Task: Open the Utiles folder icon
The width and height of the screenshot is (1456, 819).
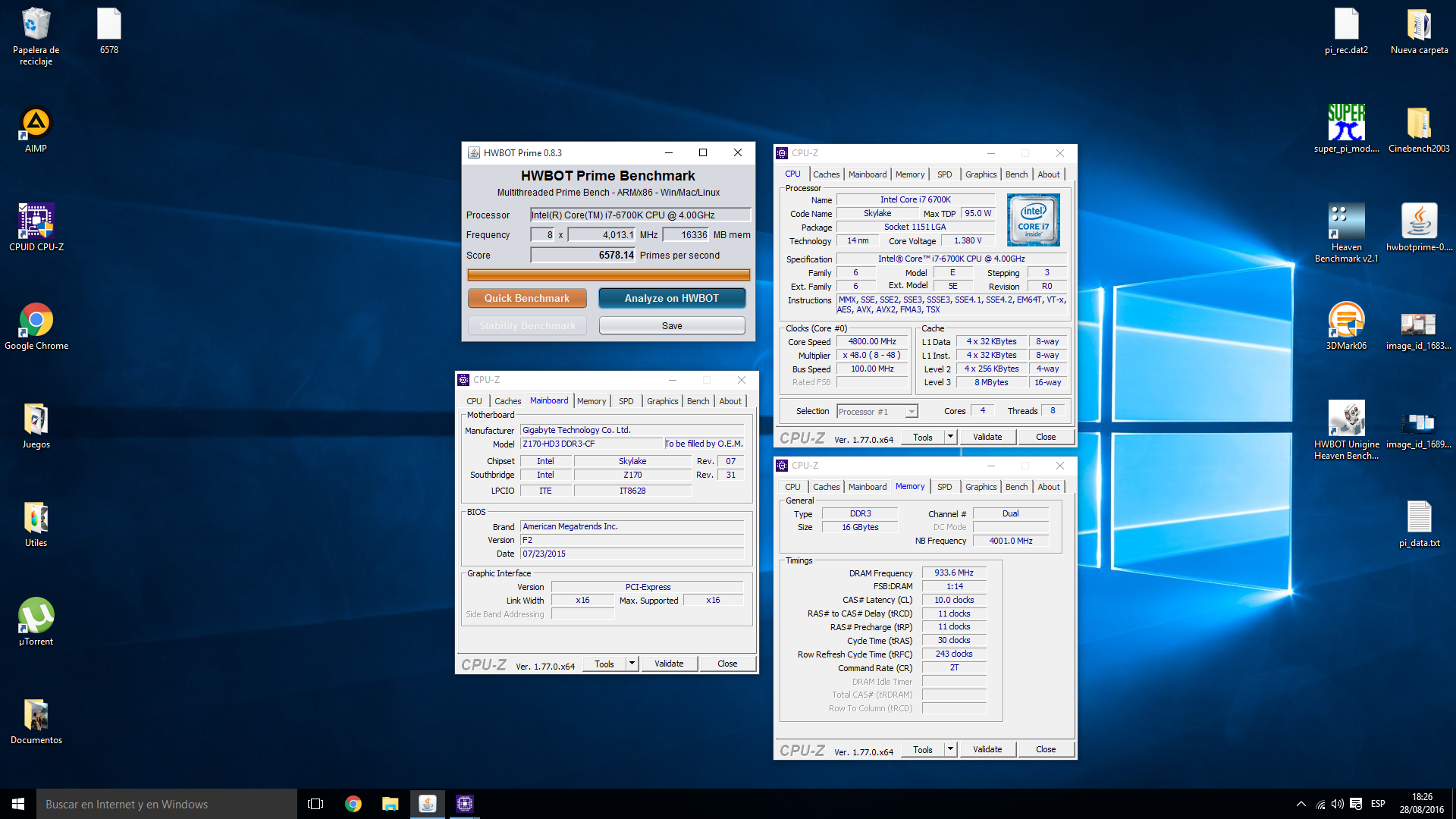Action: coord(36,525)
